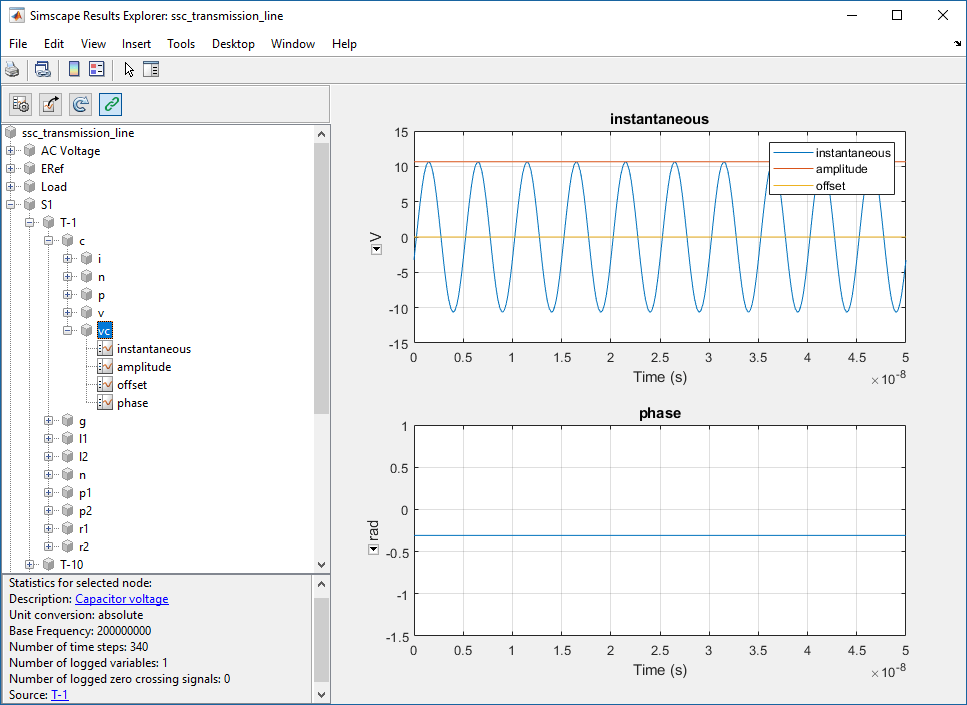Screen dimensions: 967x705
Task: Click the T-1 source link
Action: [x=59, y=695]
